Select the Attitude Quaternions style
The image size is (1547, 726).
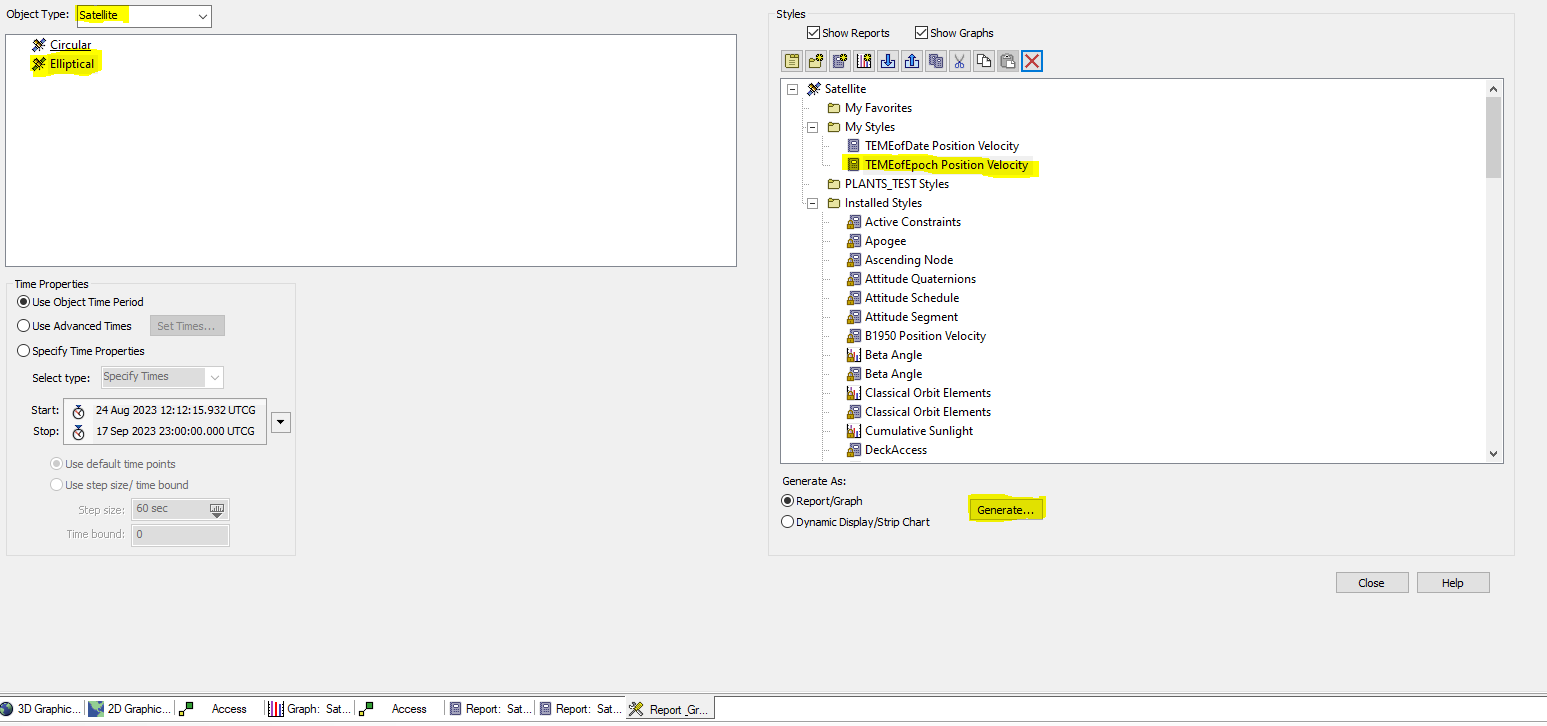point(920,279)
